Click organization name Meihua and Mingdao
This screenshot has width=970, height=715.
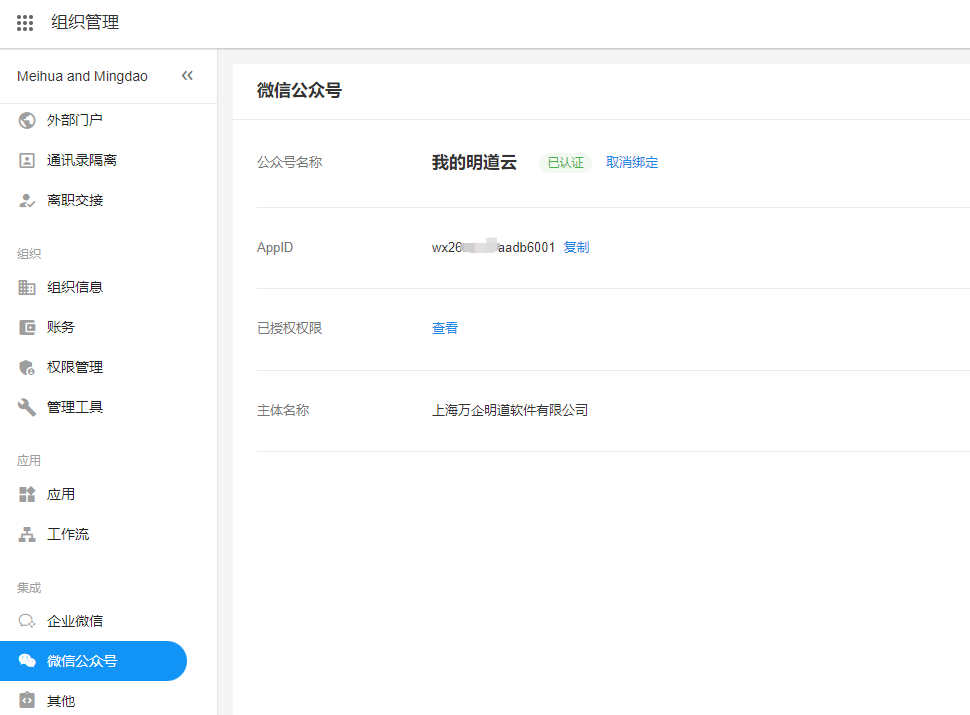tap(82, 76)
